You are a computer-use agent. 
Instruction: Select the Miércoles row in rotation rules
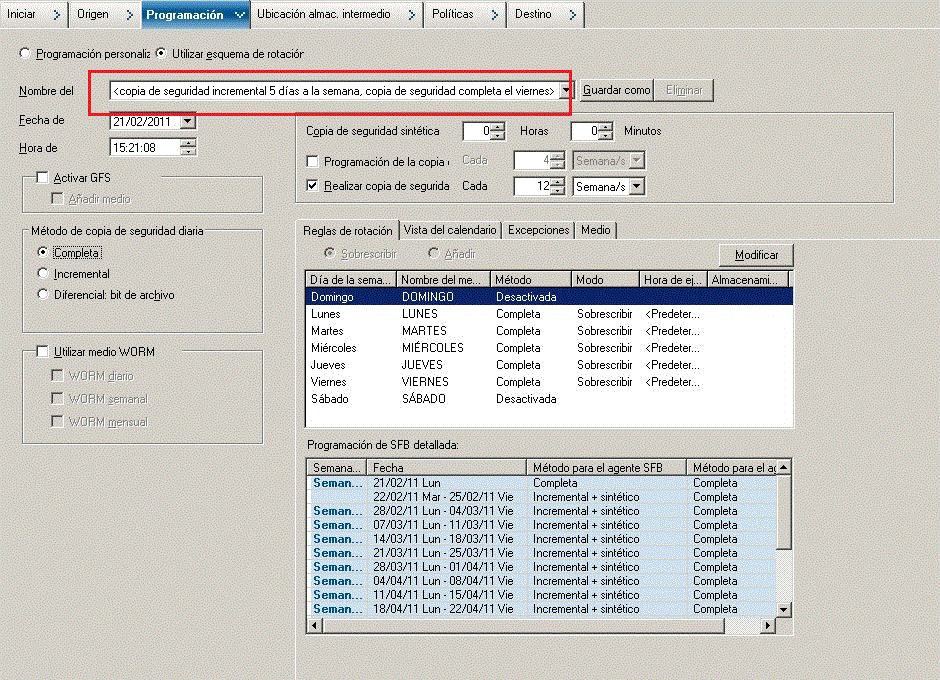point(334,348)
